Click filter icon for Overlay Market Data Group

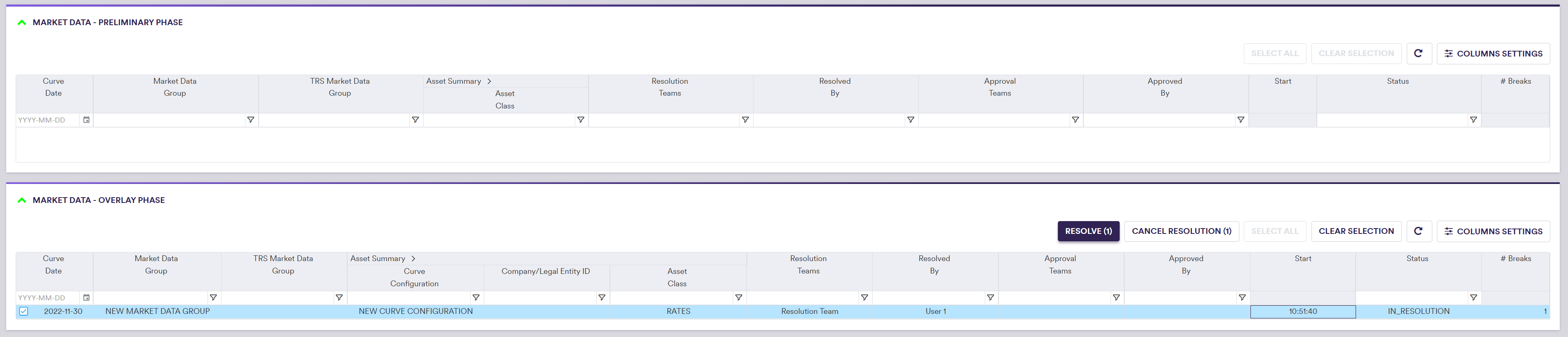pyautogui.click(x=213, y=297)
